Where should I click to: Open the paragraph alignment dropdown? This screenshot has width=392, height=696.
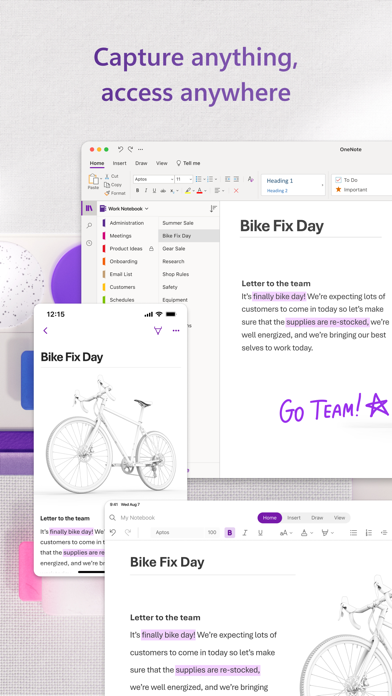(x=219, y=190)
